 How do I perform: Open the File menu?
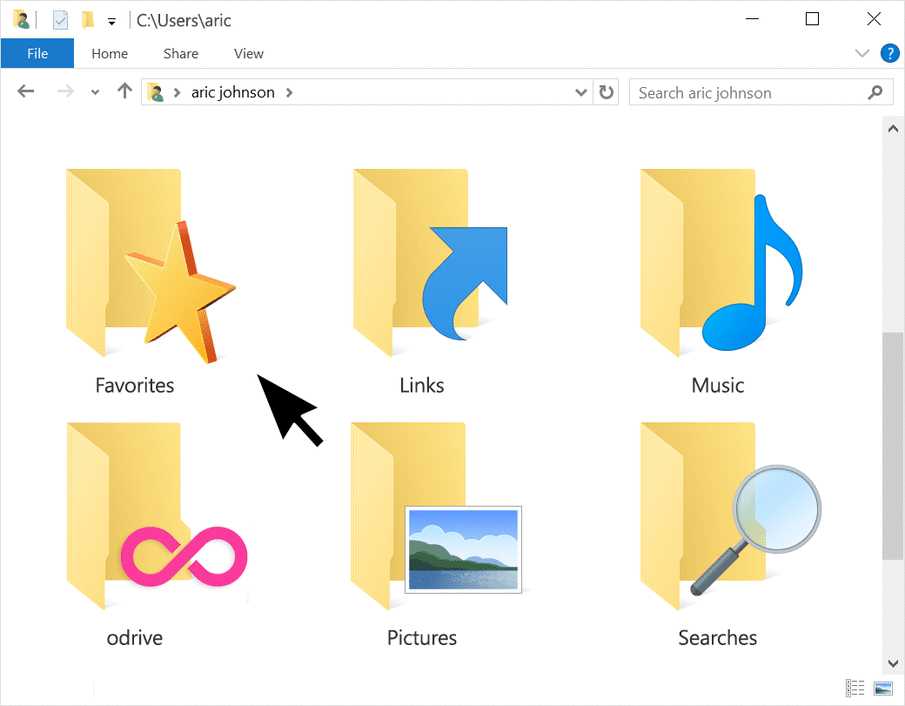(x=38, y=54)
